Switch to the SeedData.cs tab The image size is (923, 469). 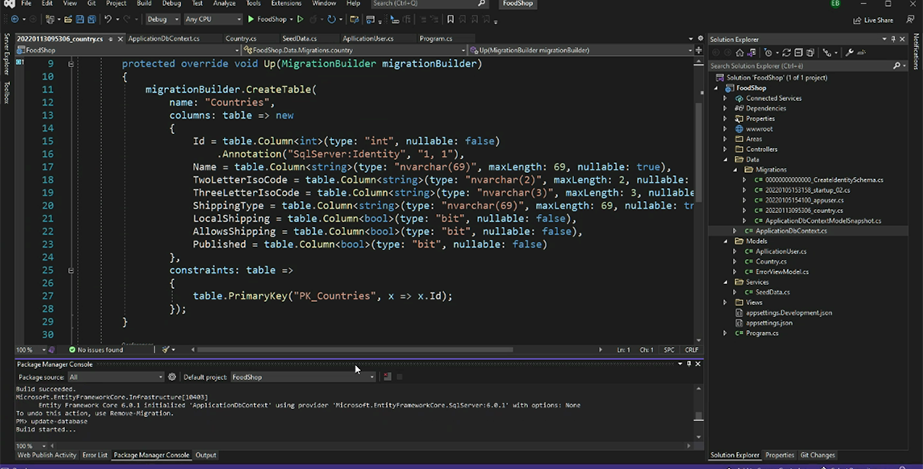299,39
